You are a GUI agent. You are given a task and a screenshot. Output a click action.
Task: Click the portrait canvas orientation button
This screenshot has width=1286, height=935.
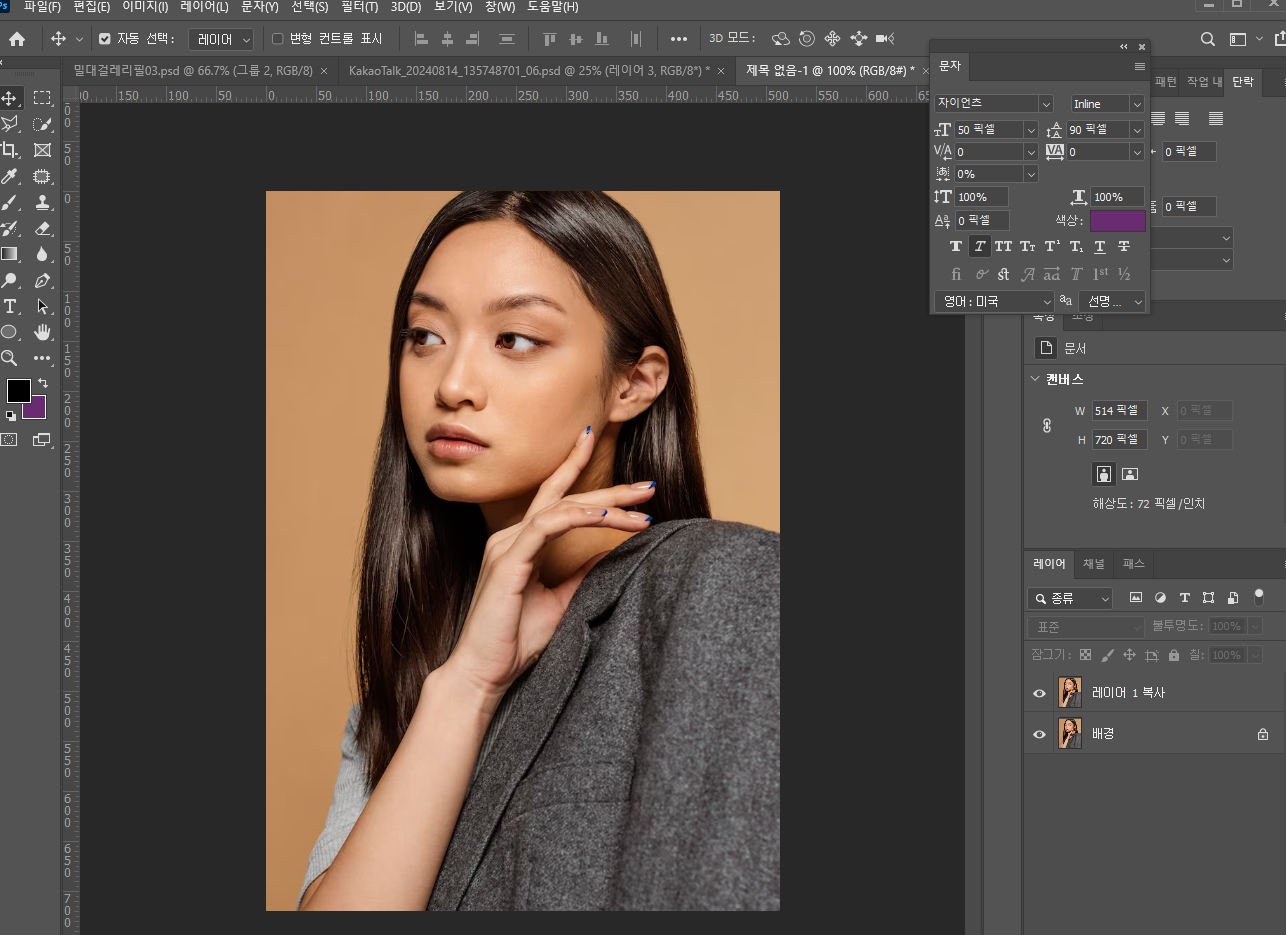(x=1104, y=473)
